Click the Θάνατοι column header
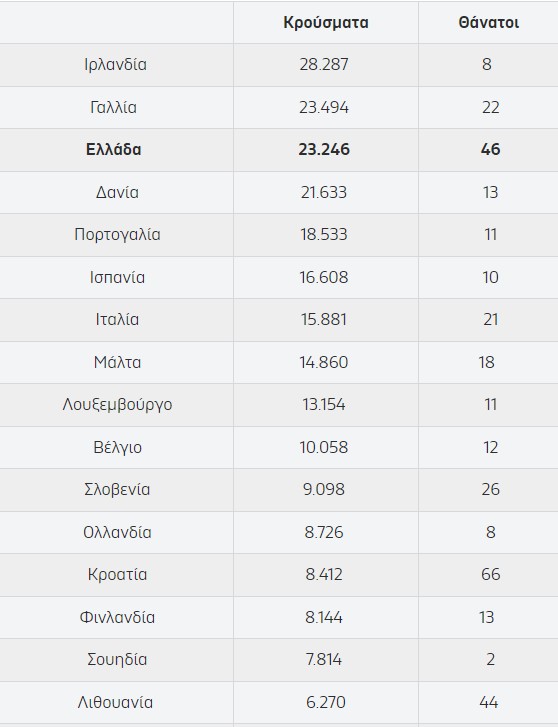This screenshot has height=727, width=558. 488,23
